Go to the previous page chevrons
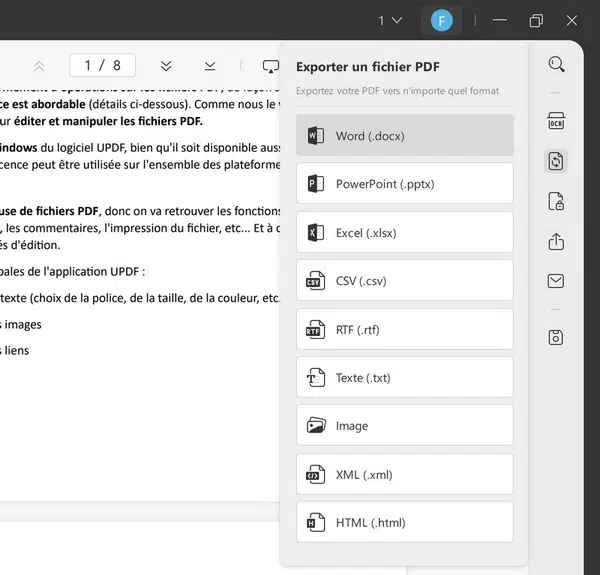Screen dimensions: 600x575 (x=39, y=66)
